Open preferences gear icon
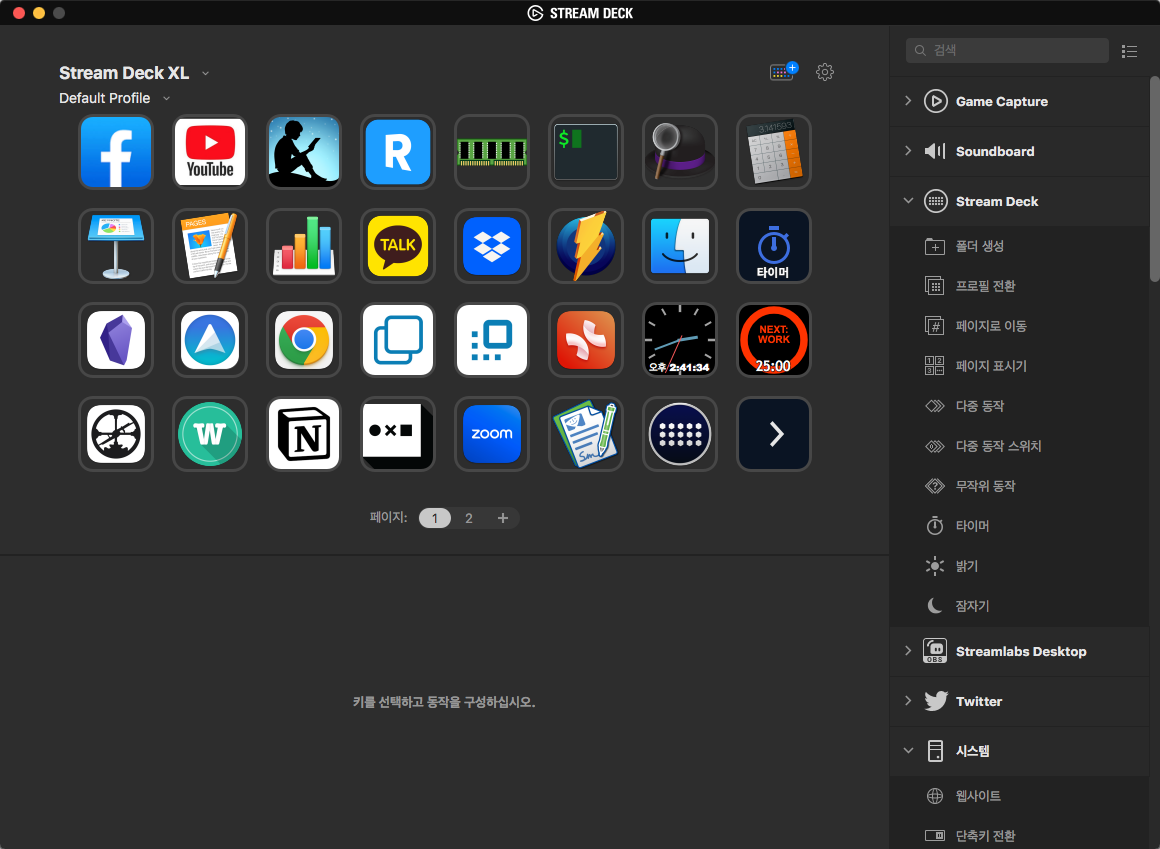This screenshot has height=849, width=1160. pyautogui.click(x=825, y=72)
